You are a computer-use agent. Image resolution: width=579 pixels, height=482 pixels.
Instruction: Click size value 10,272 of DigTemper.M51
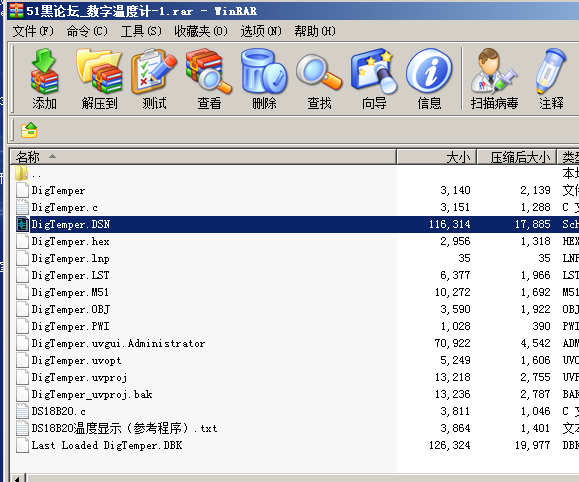452,293
